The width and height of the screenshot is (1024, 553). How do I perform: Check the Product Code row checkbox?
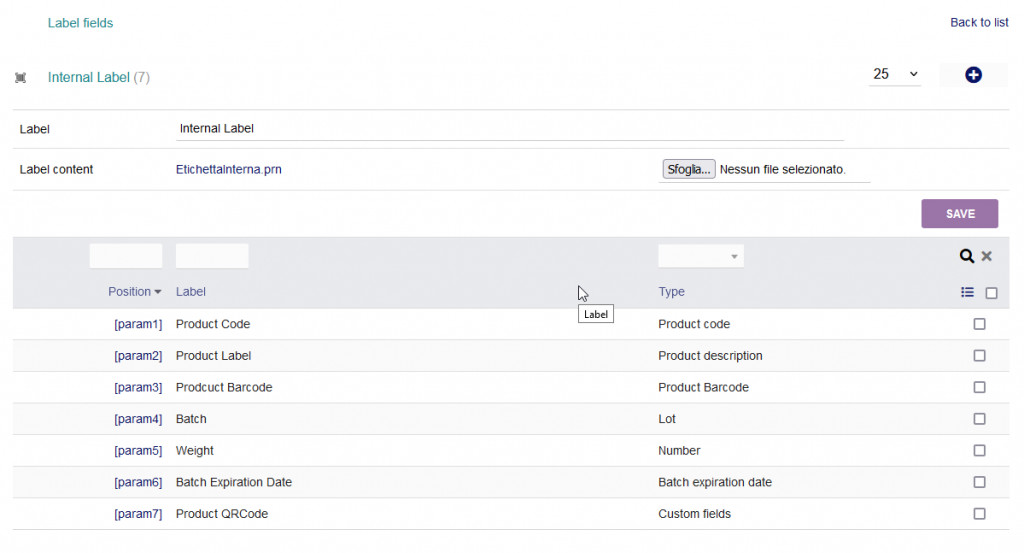979,324
